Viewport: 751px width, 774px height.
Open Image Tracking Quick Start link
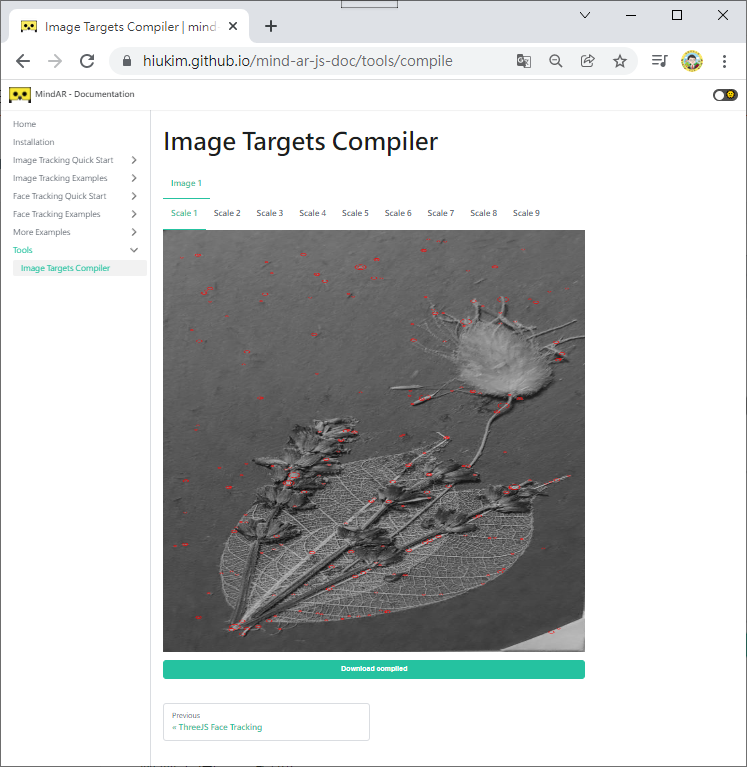pyautogui.click(x=63, y=160)
